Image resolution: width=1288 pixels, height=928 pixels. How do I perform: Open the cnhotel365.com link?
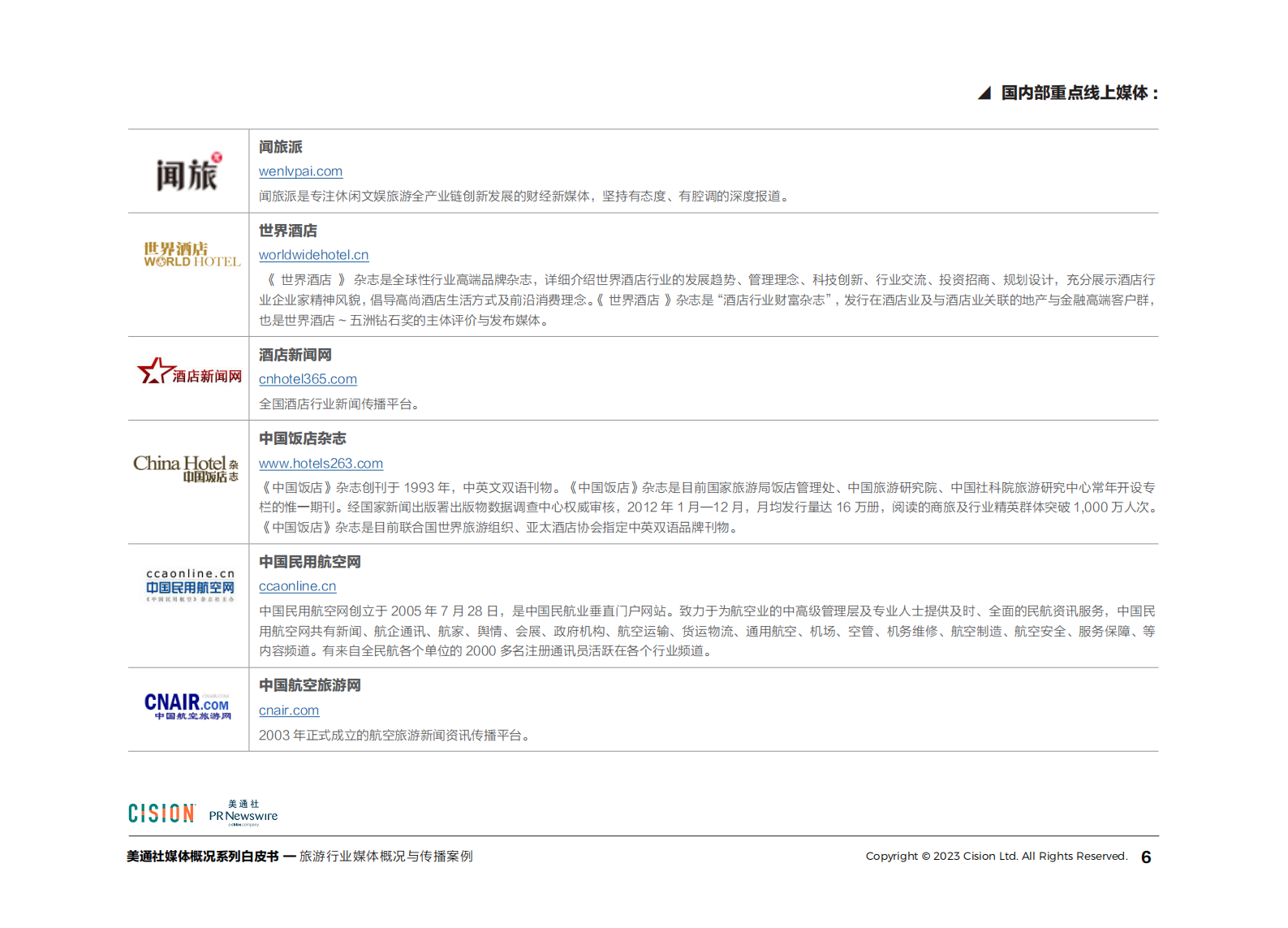(308, 379)
